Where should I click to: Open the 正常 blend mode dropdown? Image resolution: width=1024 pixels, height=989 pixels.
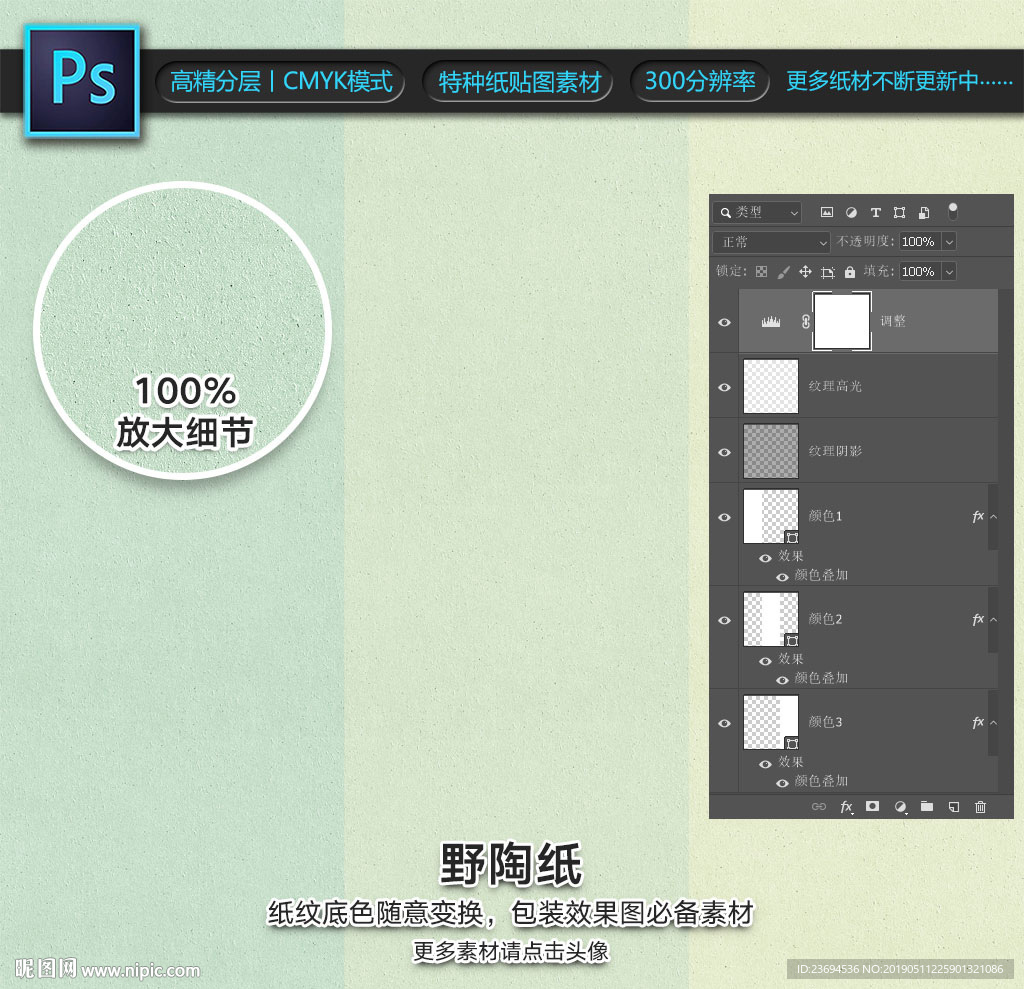tap(771, 242)
